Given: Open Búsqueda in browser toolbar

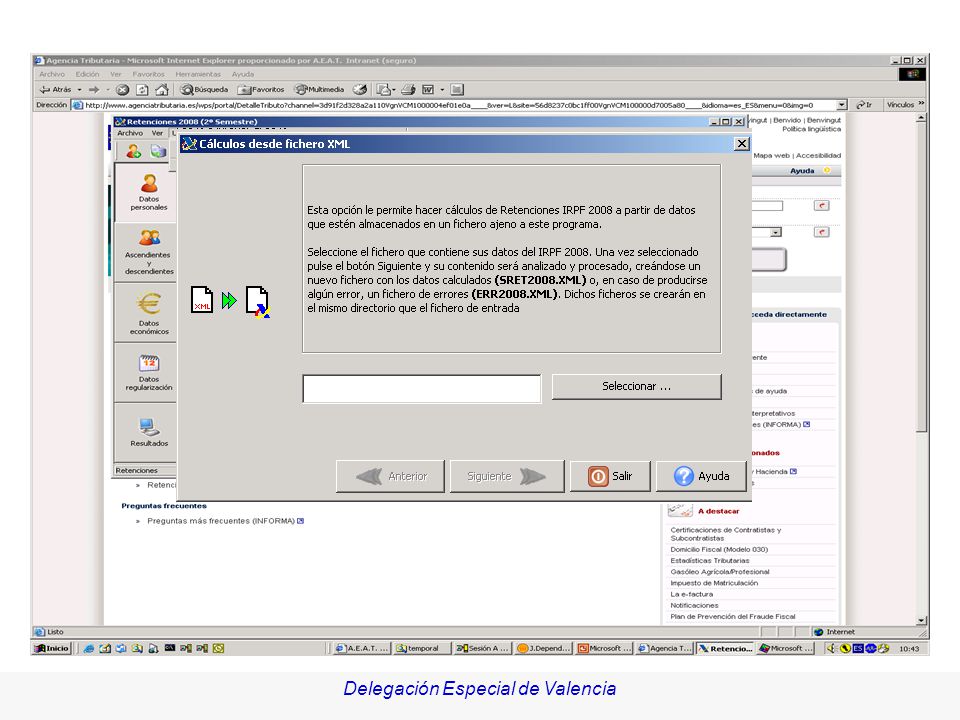Looking at the screenshot, I should tap(204, 90).
